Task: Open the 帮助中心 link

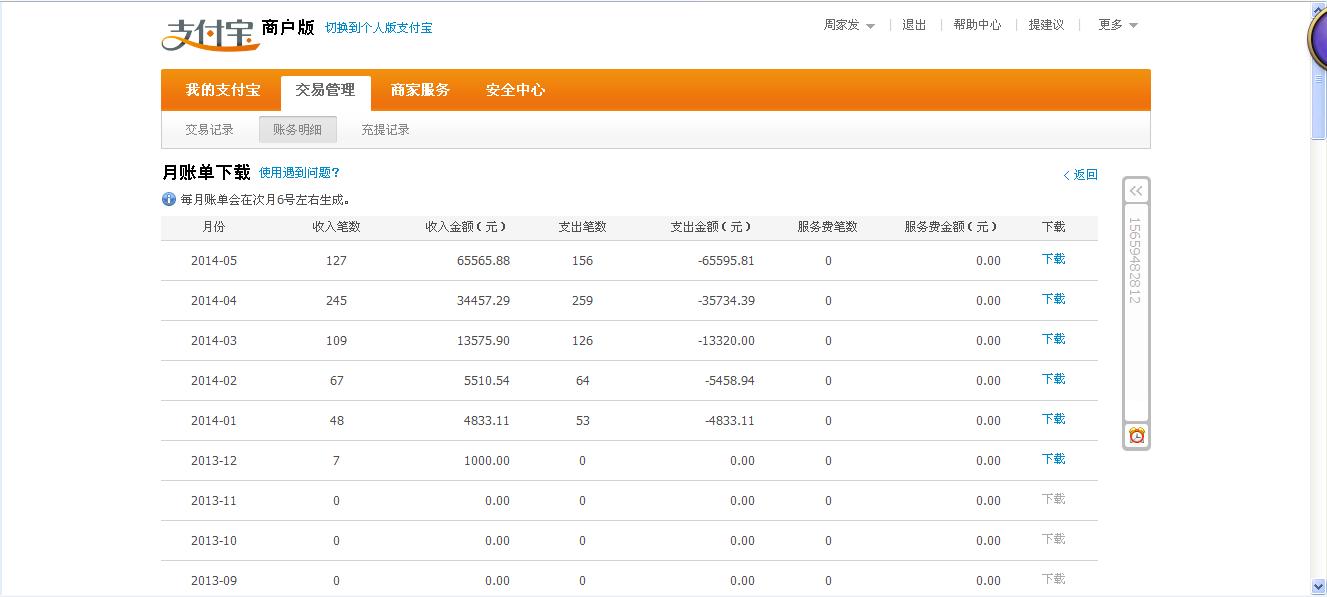Action: tap(976, 25)
